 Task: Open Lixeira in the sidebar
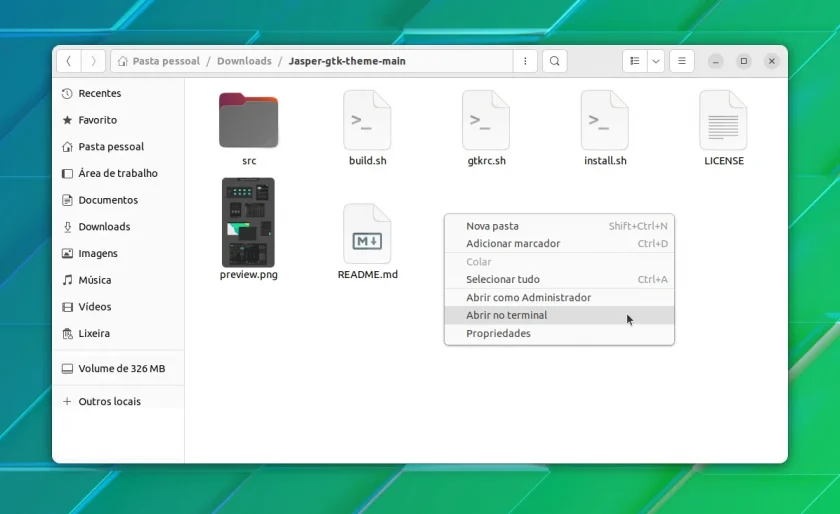[118, 333]
